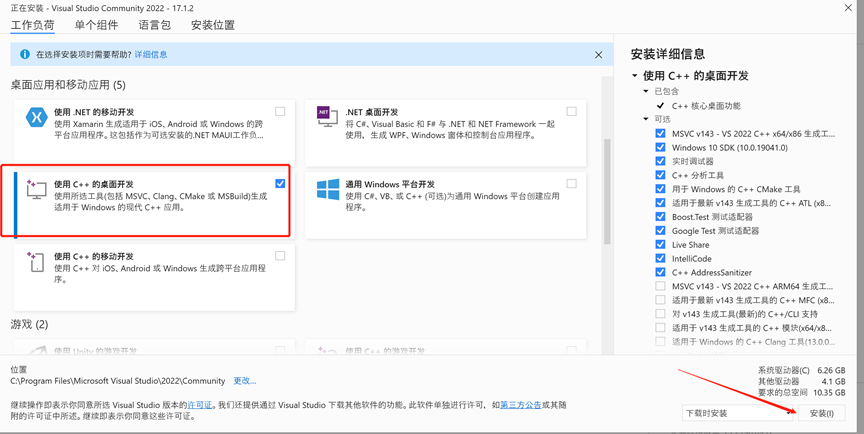
Task: Click the C++ desktop development monitor icon
Action: click(x=36, y=189)
